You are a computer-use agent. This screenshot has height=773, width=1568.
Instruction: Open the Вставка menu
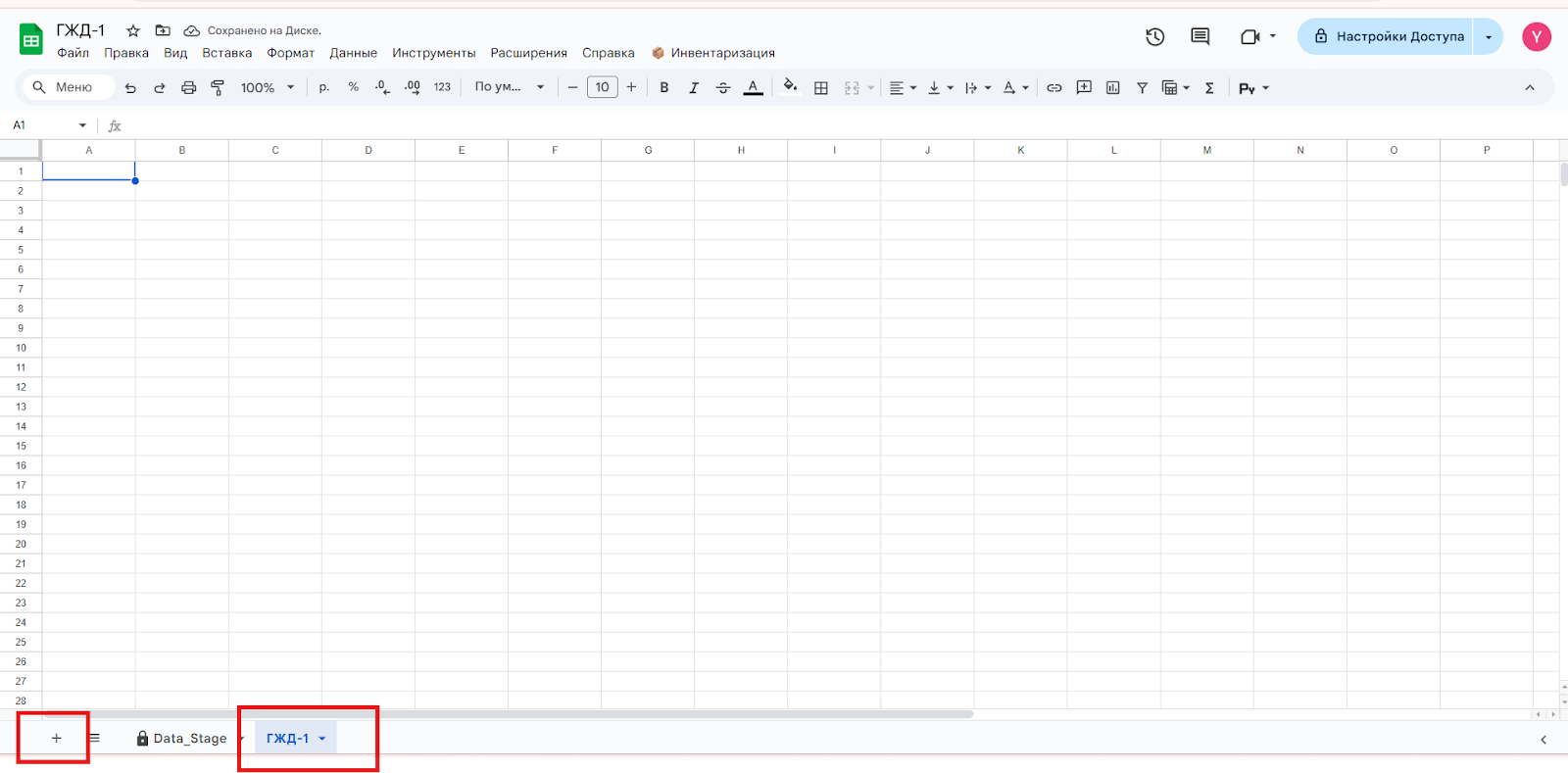point(227,53)
